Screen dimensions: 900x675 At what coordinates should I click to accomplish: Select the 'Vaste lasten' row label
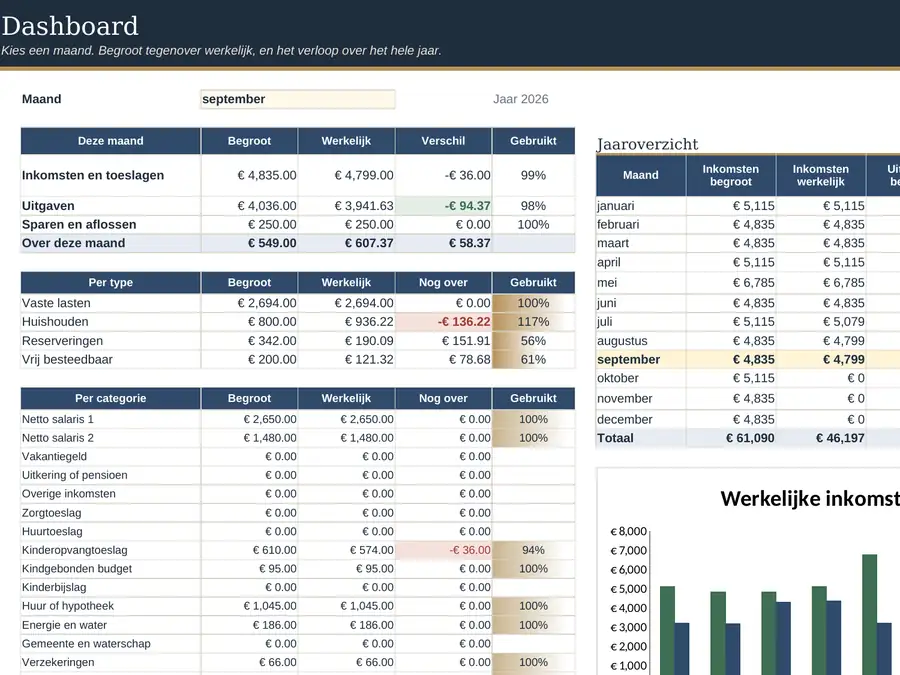tap(56, 303)
